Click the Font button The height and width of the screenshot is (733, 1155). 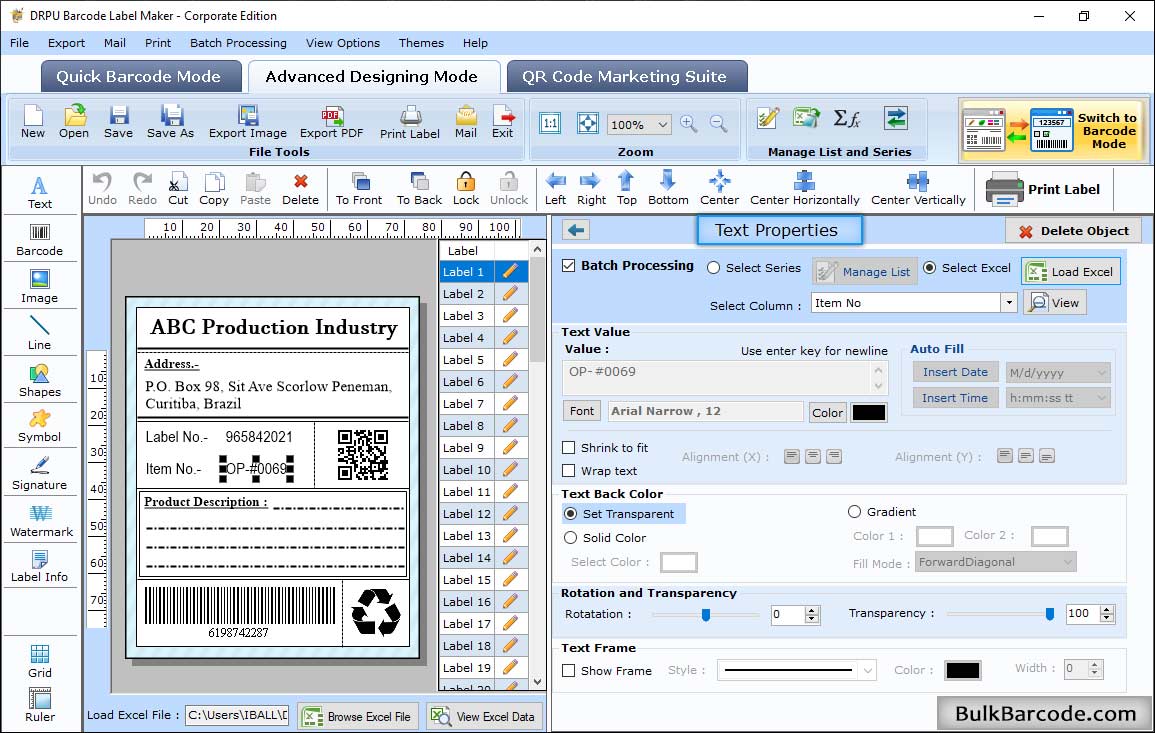pos(581,411)
